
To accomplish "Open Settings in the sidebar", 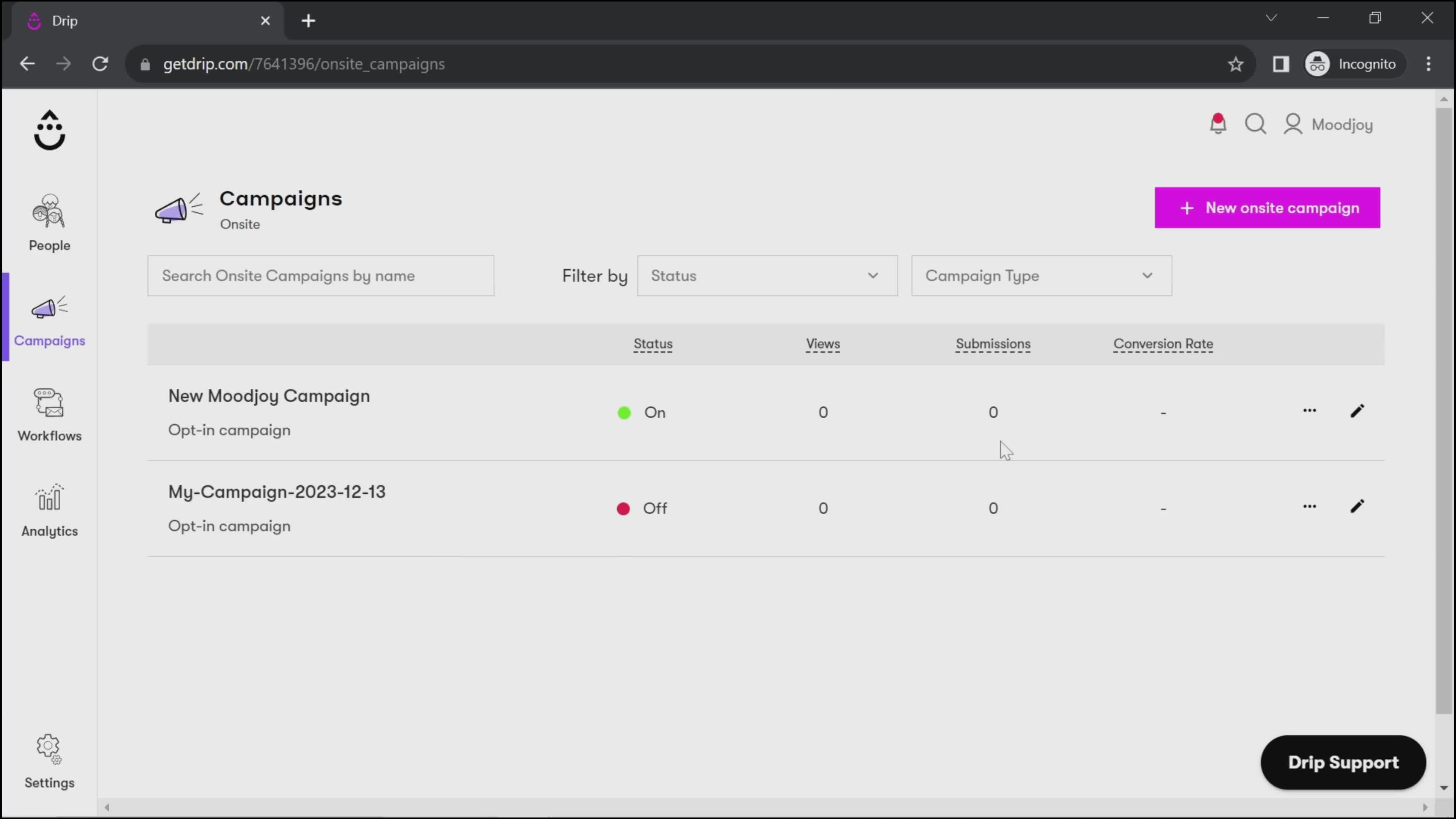I will pos(50,761).
